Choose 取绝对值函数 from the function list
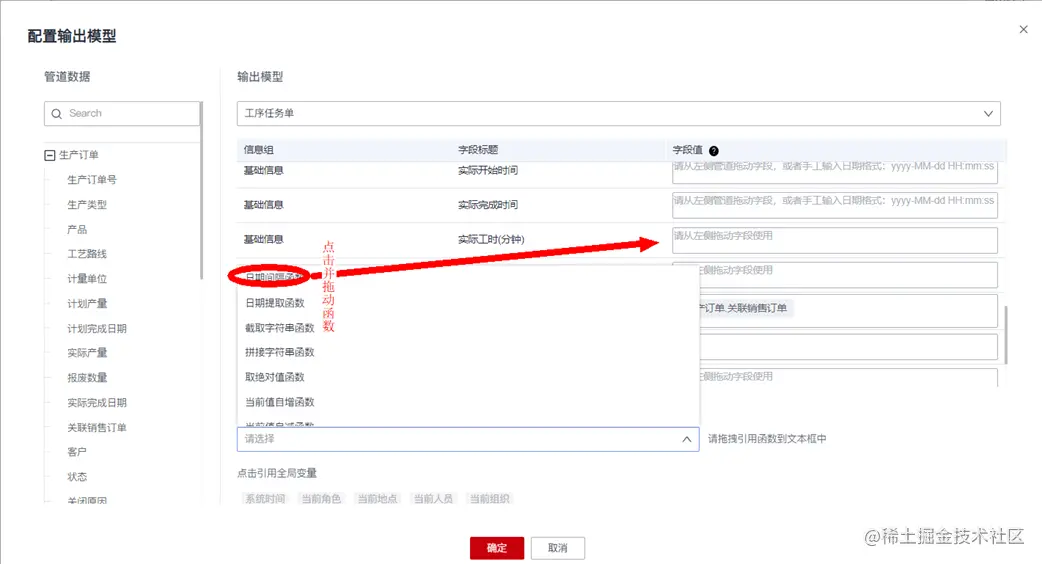This screenshot has height=564, width=1042. click(275, 377)
